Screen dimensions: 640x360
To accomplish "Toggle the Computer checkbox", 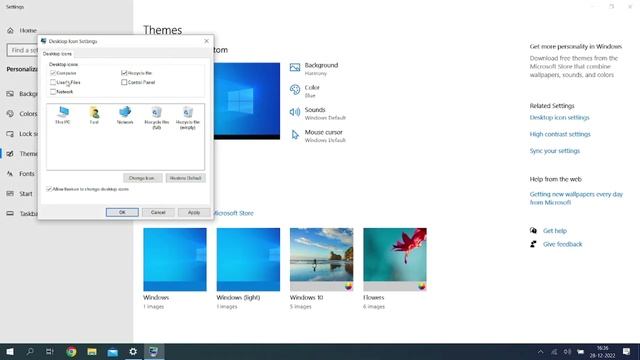I will coord(53,73).
